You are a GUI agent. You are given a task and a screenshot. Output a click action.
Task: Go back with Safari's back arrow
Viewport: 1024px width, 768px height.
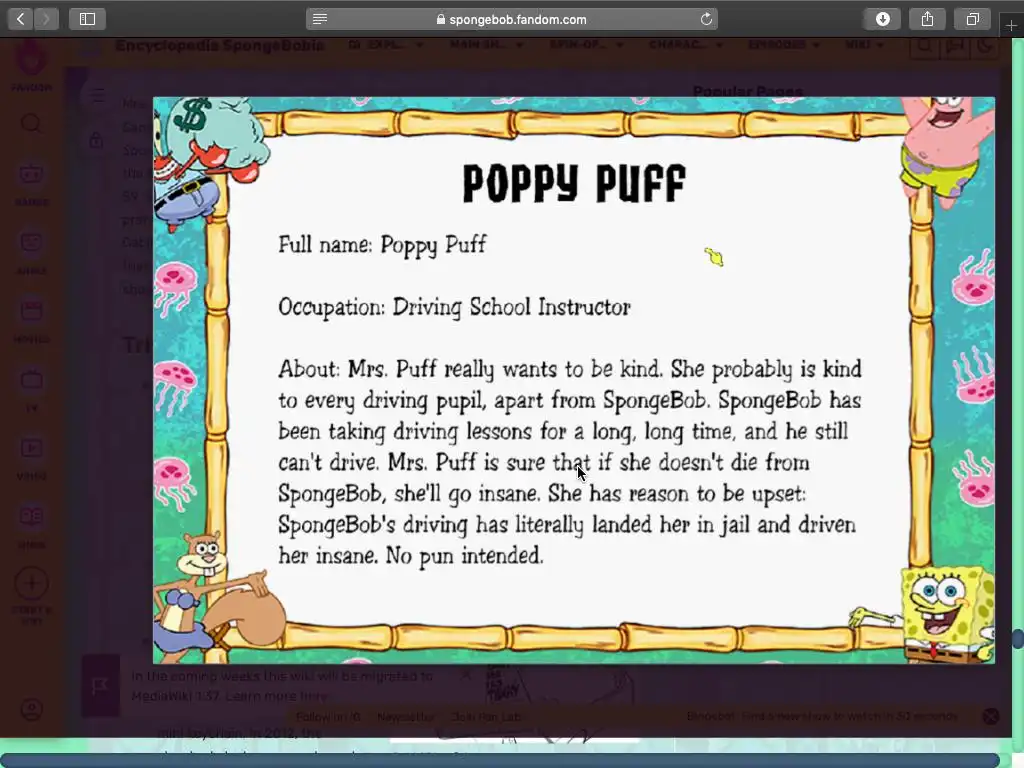click(x=21, y=19)
